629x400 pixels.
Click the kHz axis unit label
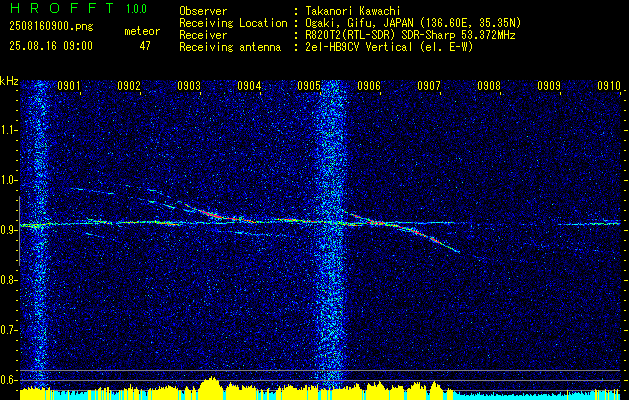pos(10,81)
